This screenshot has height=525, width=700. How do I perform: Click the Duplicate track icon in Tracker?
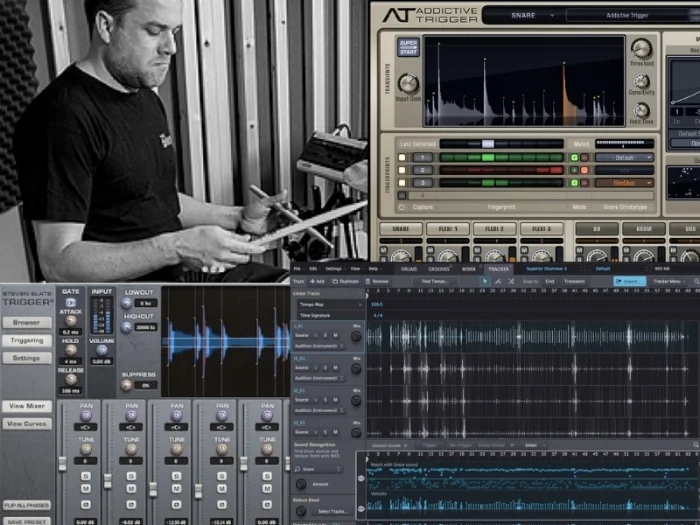[335, 281]
